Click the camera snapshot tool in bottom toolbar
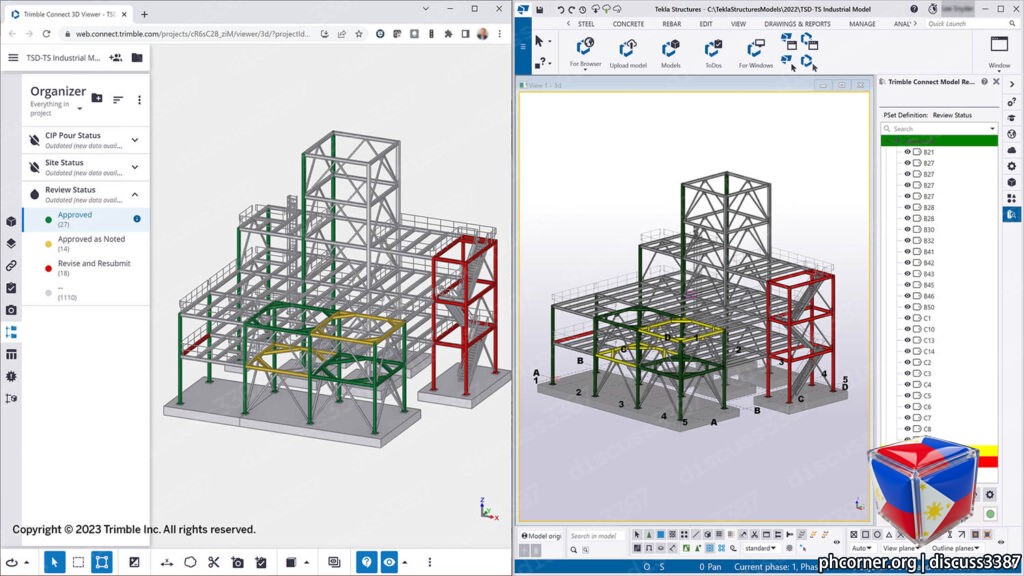The height and width of the screenshot is (576, 1024). pyautogui.click(x=238, y=562)
